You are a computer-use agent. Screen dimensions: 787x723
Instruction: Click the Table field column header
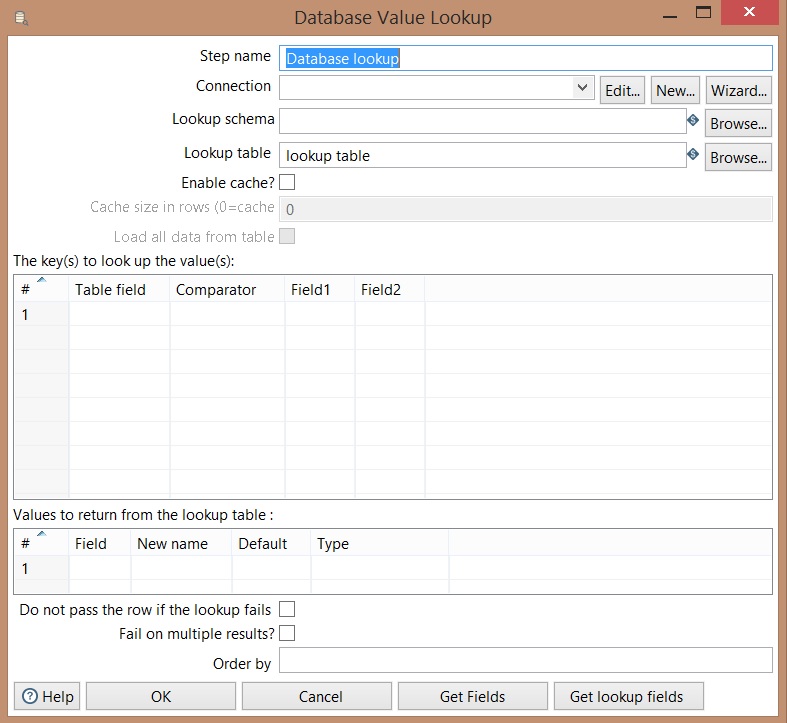pyautogui.click(x=110, y=290)
